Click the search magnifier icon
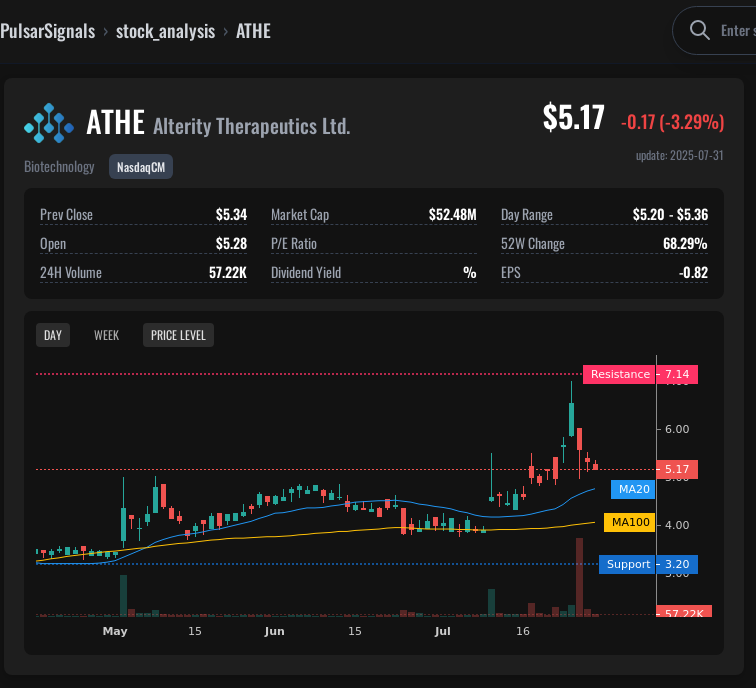 coord(699,30)
